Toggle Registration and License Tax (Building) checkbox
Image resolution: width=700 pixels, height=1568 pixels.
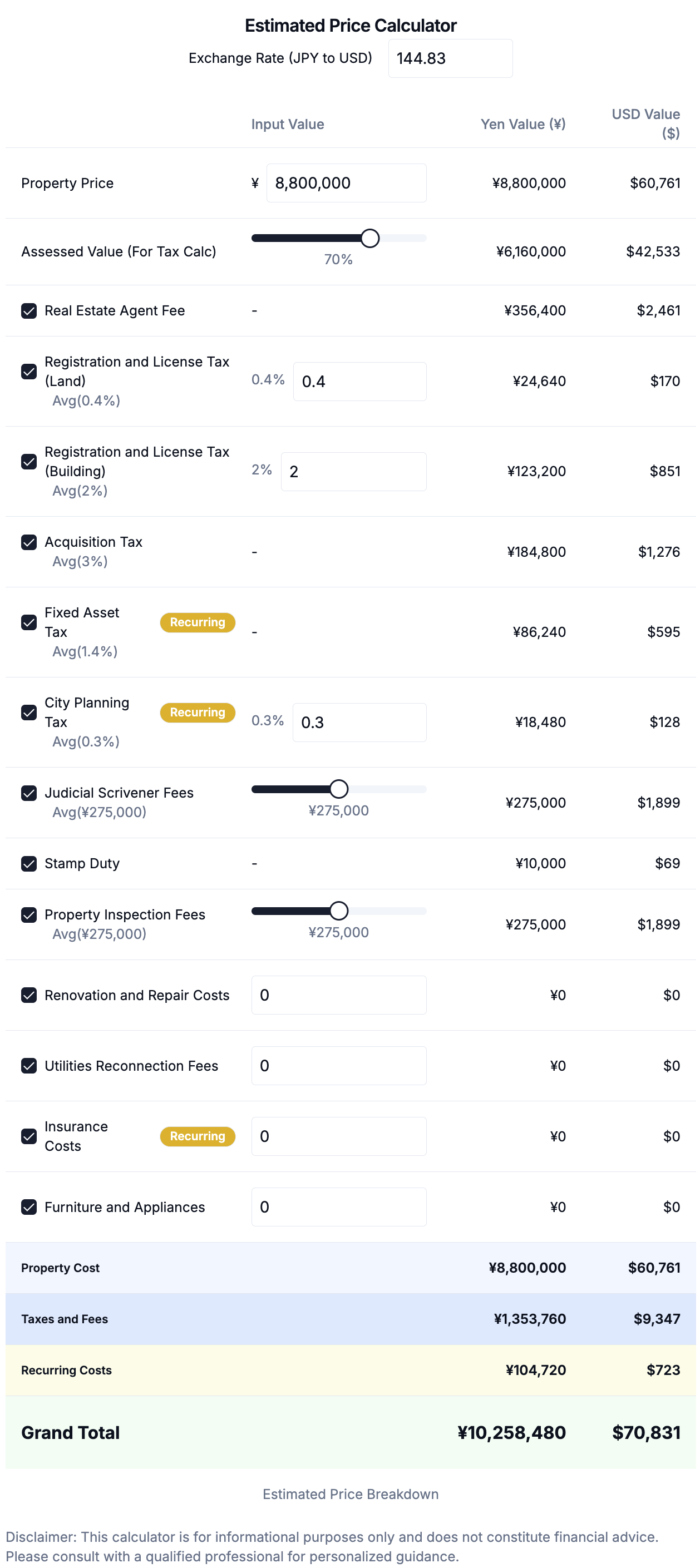[28, 462]
